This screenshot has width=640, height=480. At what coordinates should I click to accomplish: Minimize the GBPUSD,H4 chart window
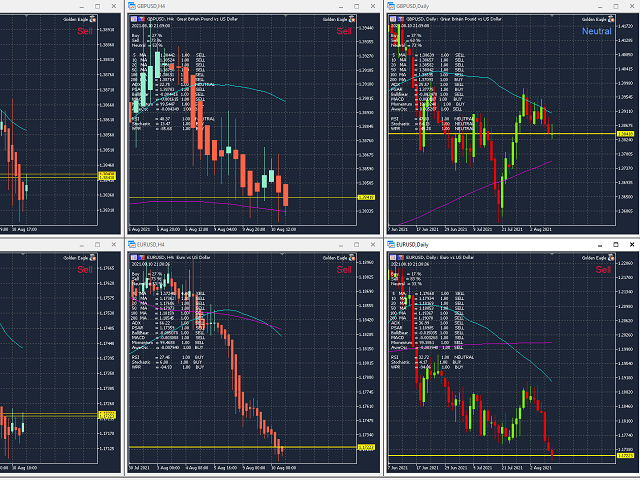[x=341, y=7]
